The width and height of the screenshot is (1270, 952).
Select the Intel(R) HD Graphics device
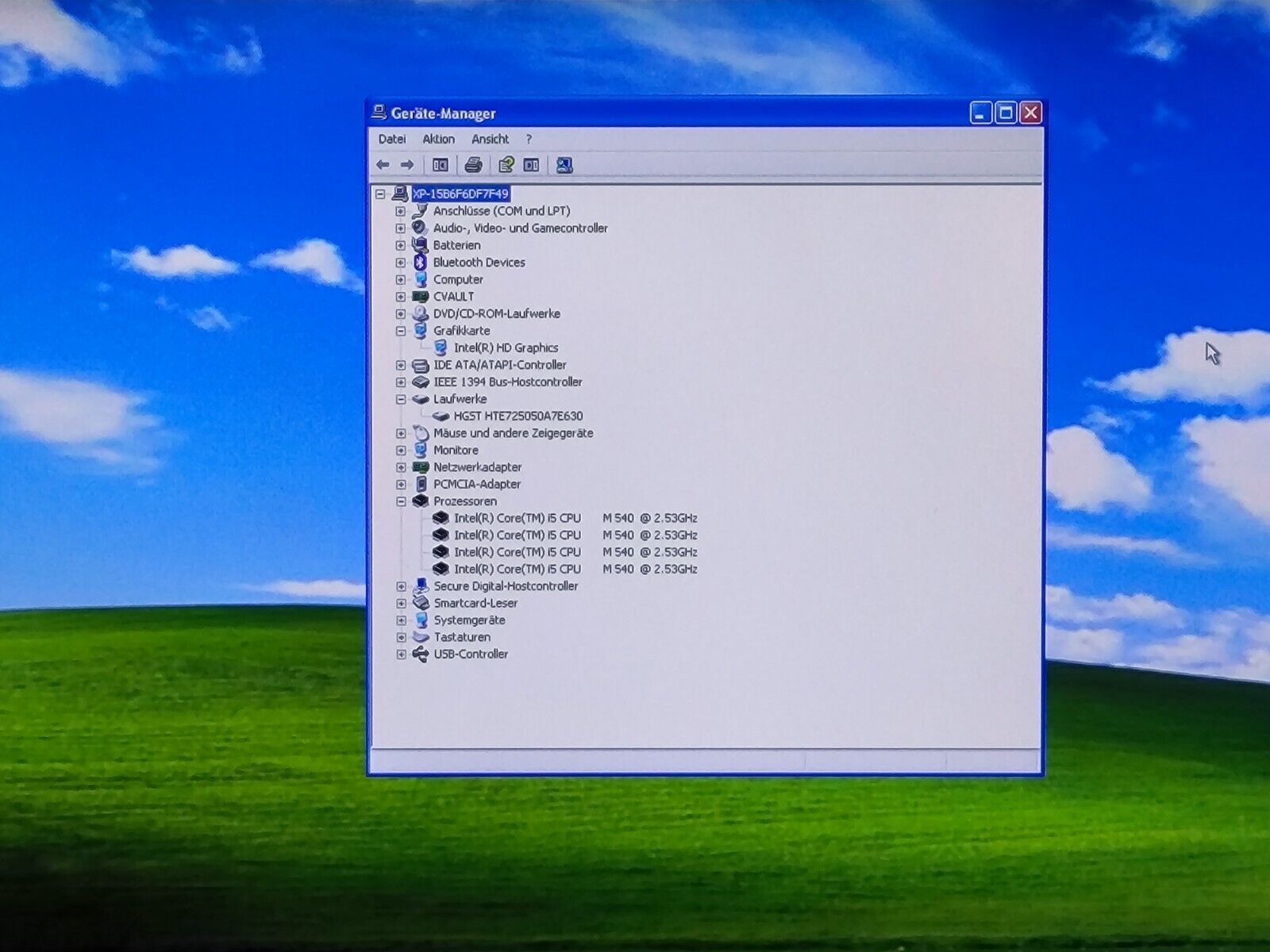tap(506, 347)
